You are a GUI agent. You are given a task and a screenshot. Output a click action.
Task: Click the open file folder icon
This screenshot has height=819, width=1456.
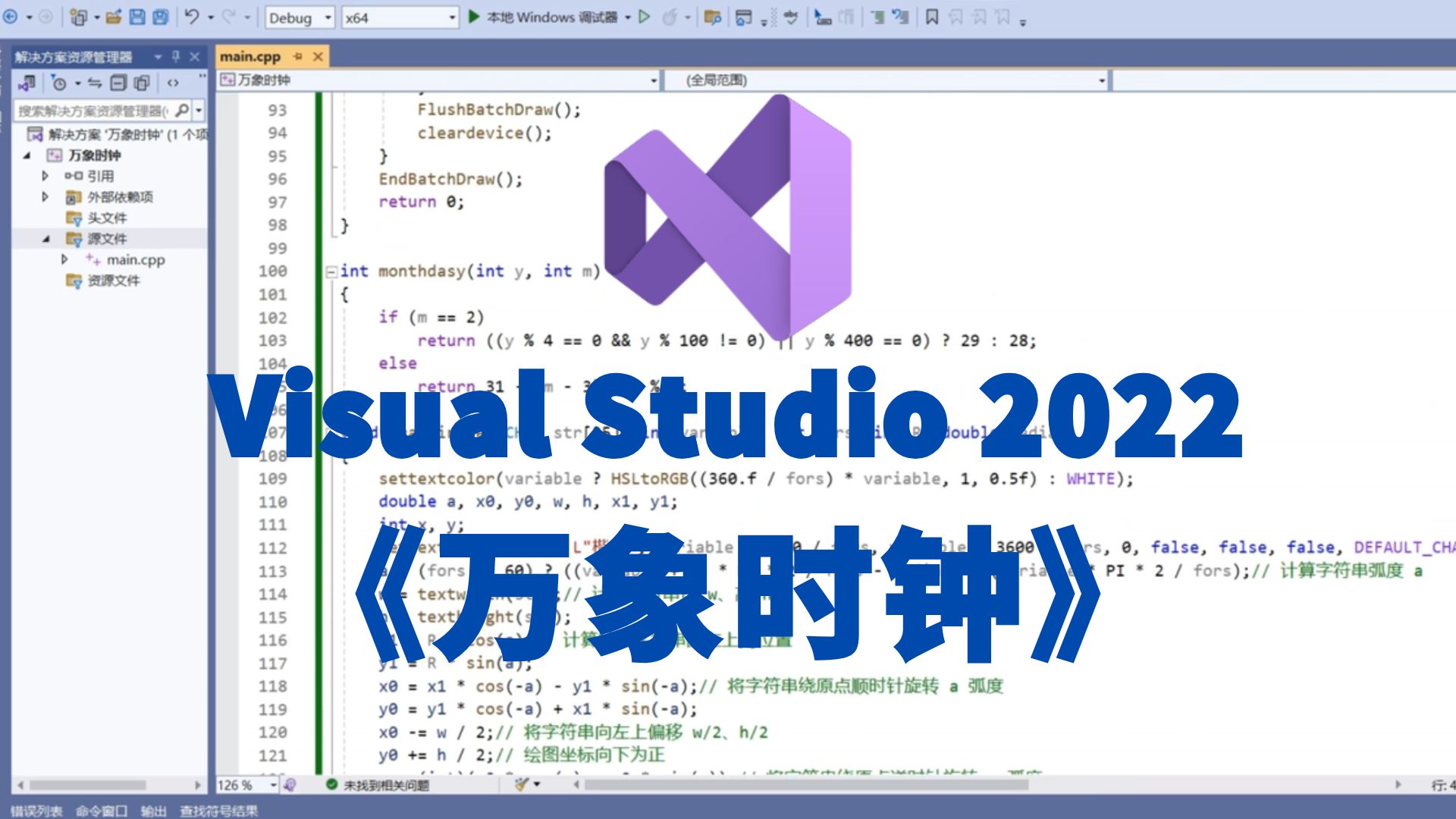click(114, 17)
